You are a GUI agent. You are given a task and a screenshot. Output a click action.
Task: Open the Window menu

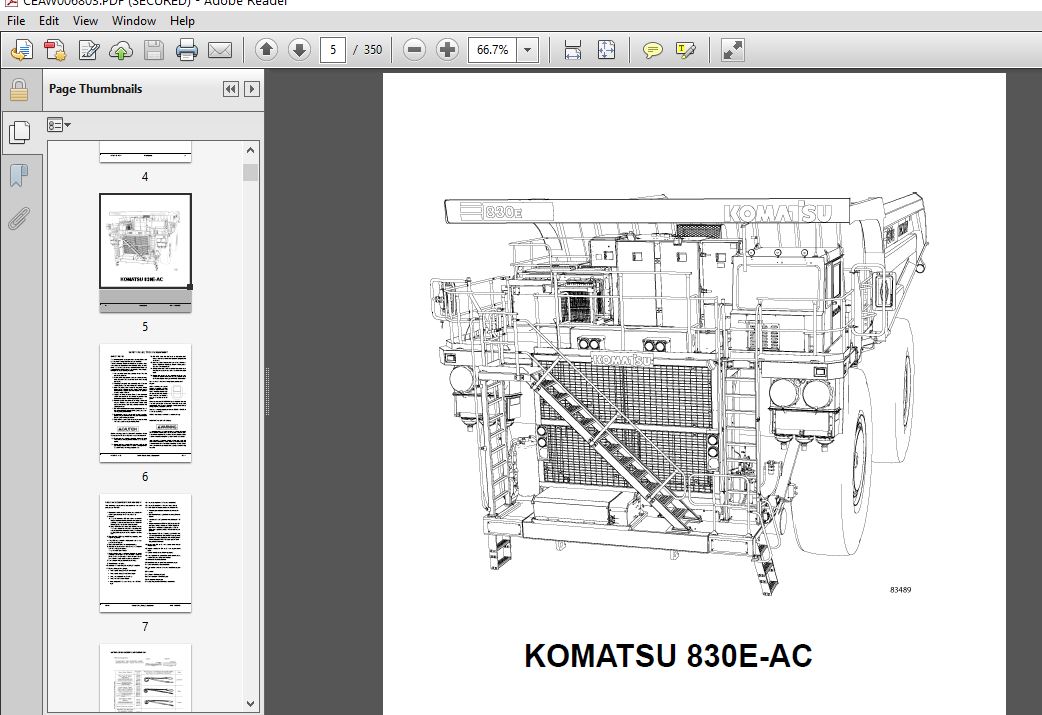[x=133, y=20]
